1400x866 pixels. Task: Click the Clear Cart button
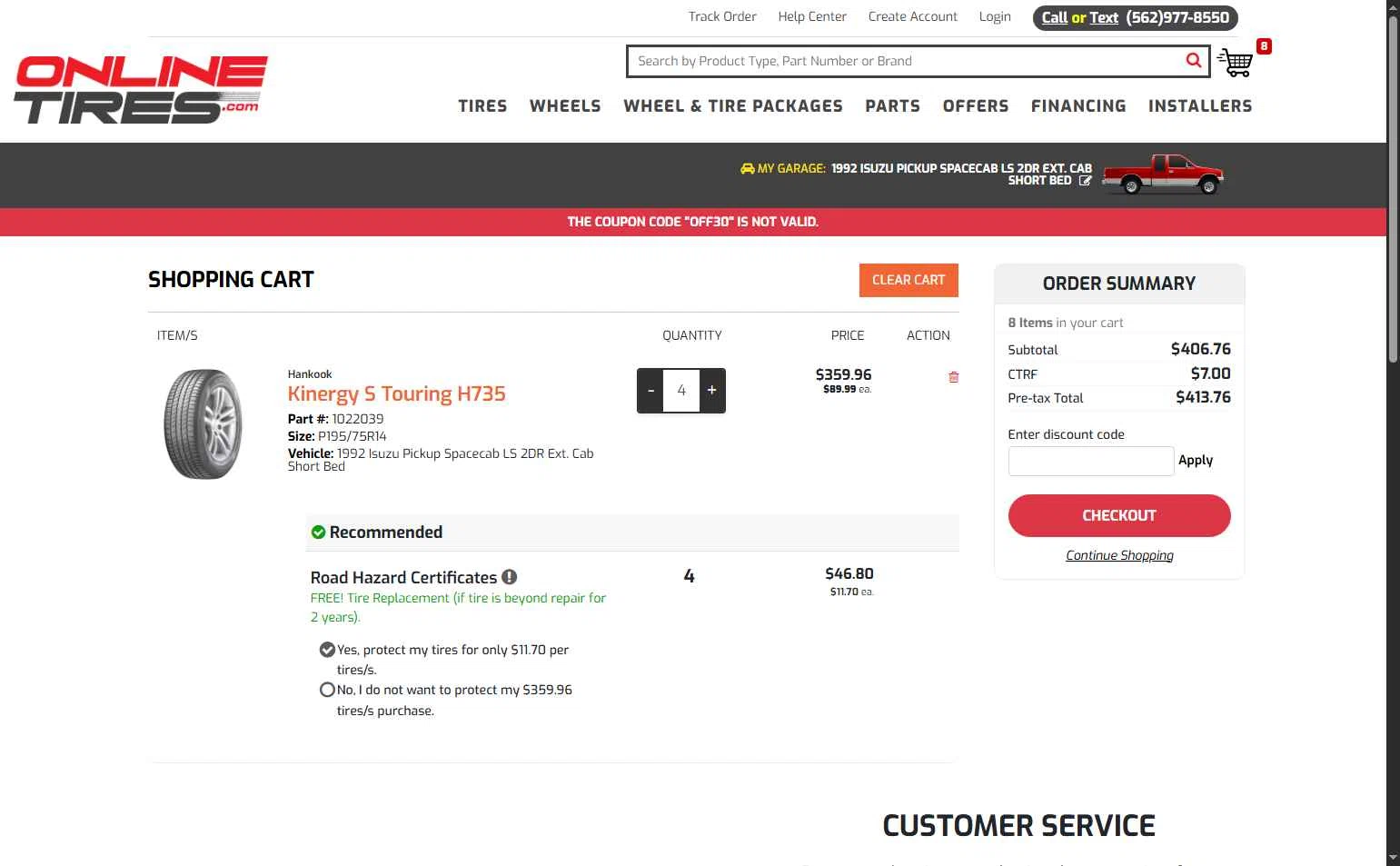(909, 280)
